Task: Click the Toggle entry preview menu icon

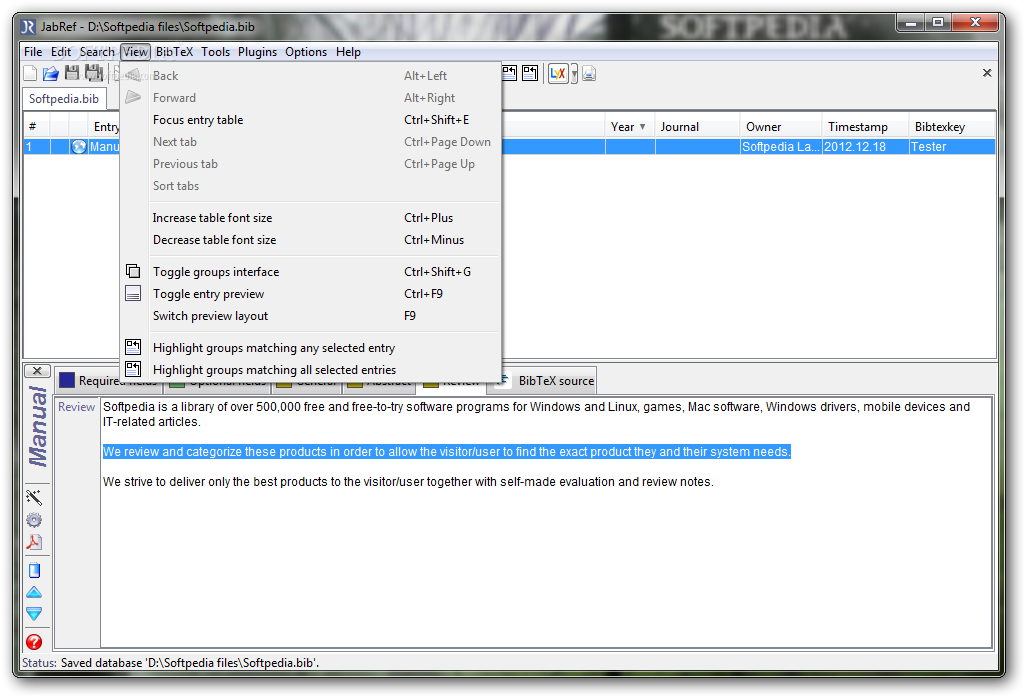Action: point(133,294)
